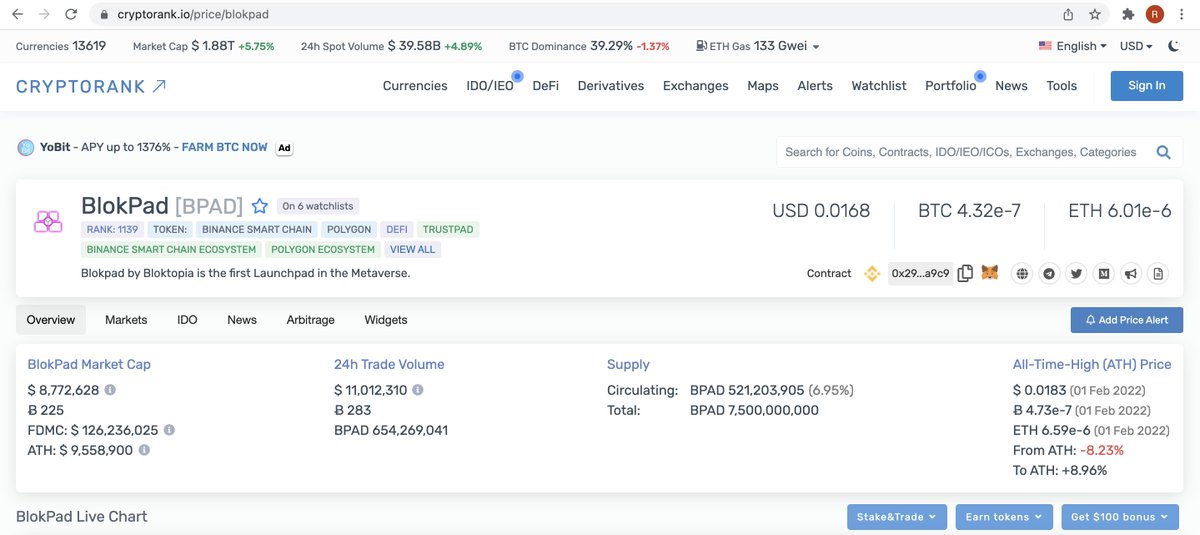Open the DeFi menu
The width and height of the screenshot is (1200, 535).
(545, 86)
